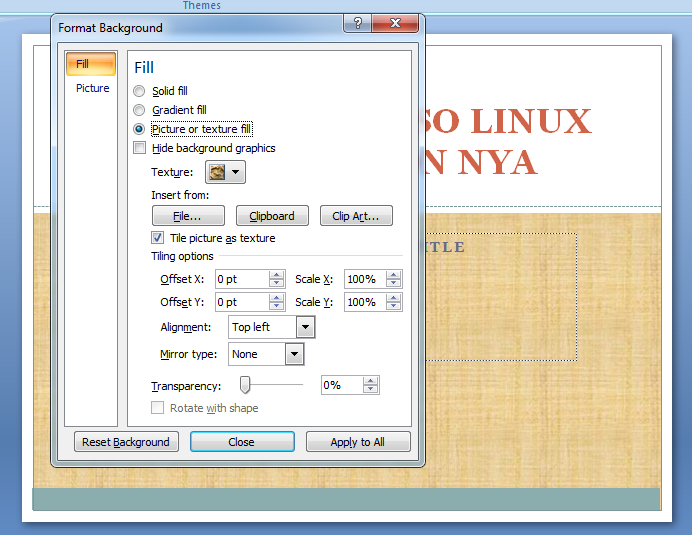Expand the Mirror type dropdown
This screenshot has height=535, width=692.
294,354
